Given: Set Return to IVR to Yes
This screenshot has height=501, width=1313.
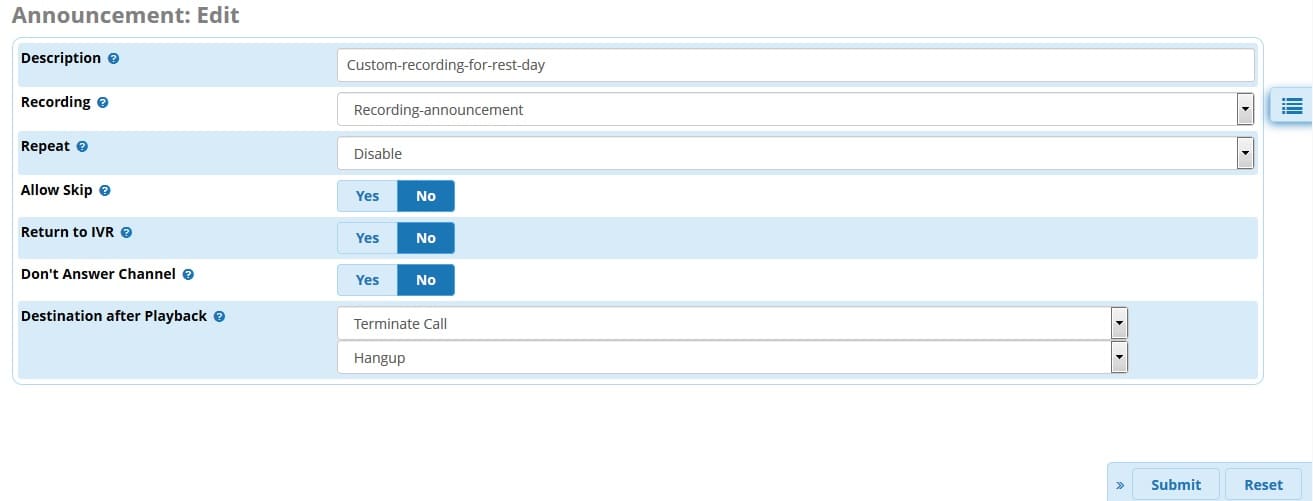Looking at the screenshot, I should coord(367,238).
